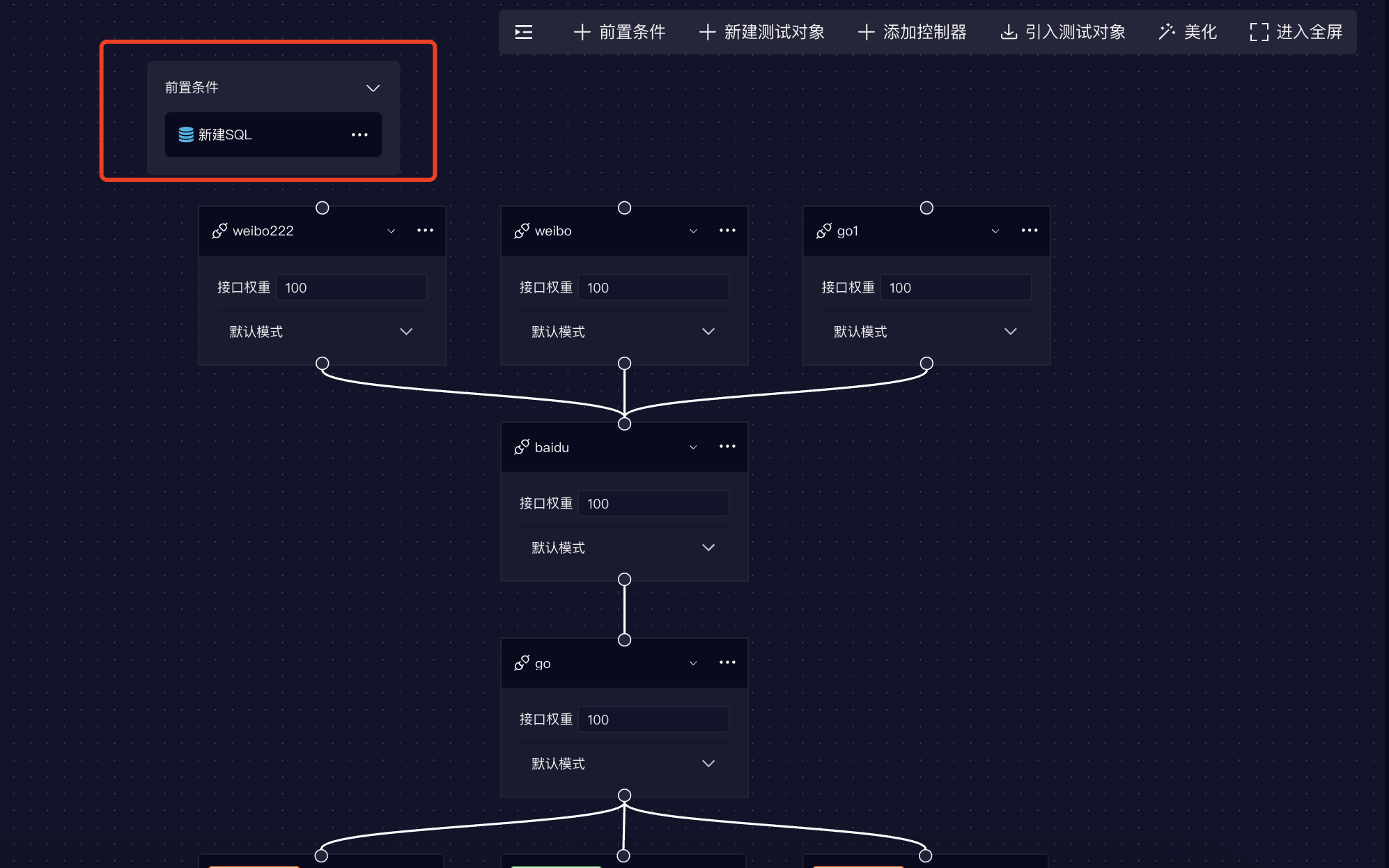Click top connector port of go1 node
Image resolution: width=1389 pixels, height=868 pixels.
pyautogui.click(x=926, y=208)
